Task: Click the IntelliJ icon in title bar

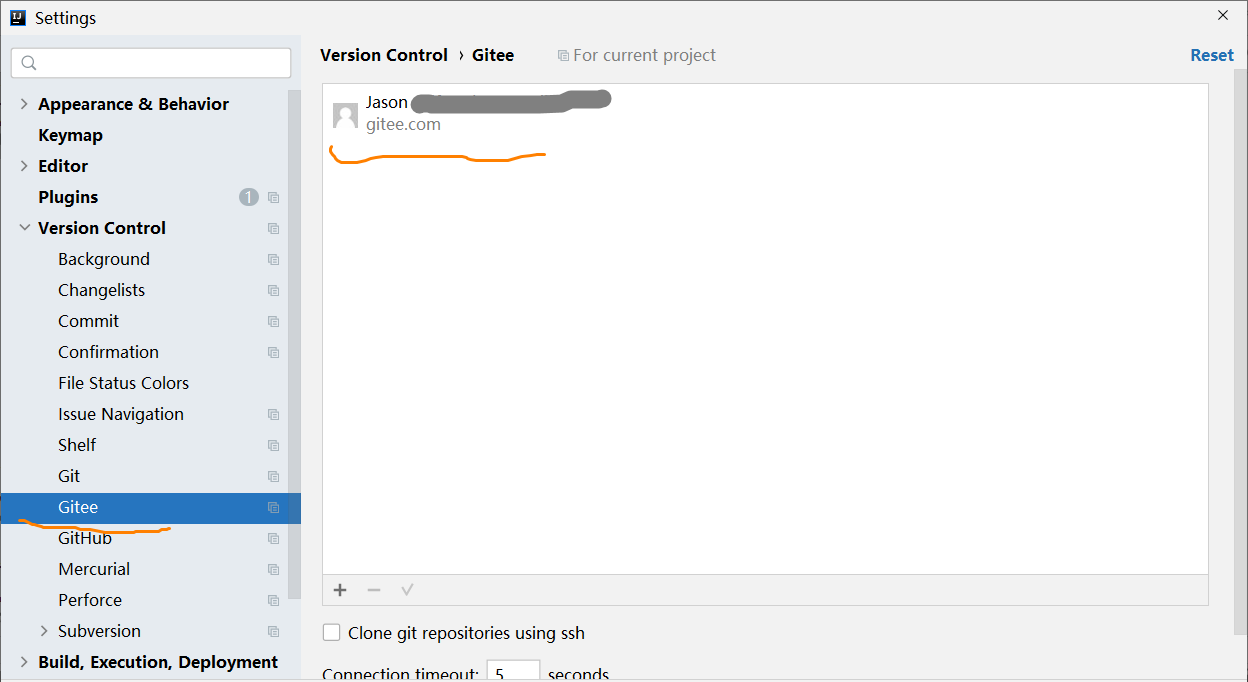Action: (x=17, y=17)
